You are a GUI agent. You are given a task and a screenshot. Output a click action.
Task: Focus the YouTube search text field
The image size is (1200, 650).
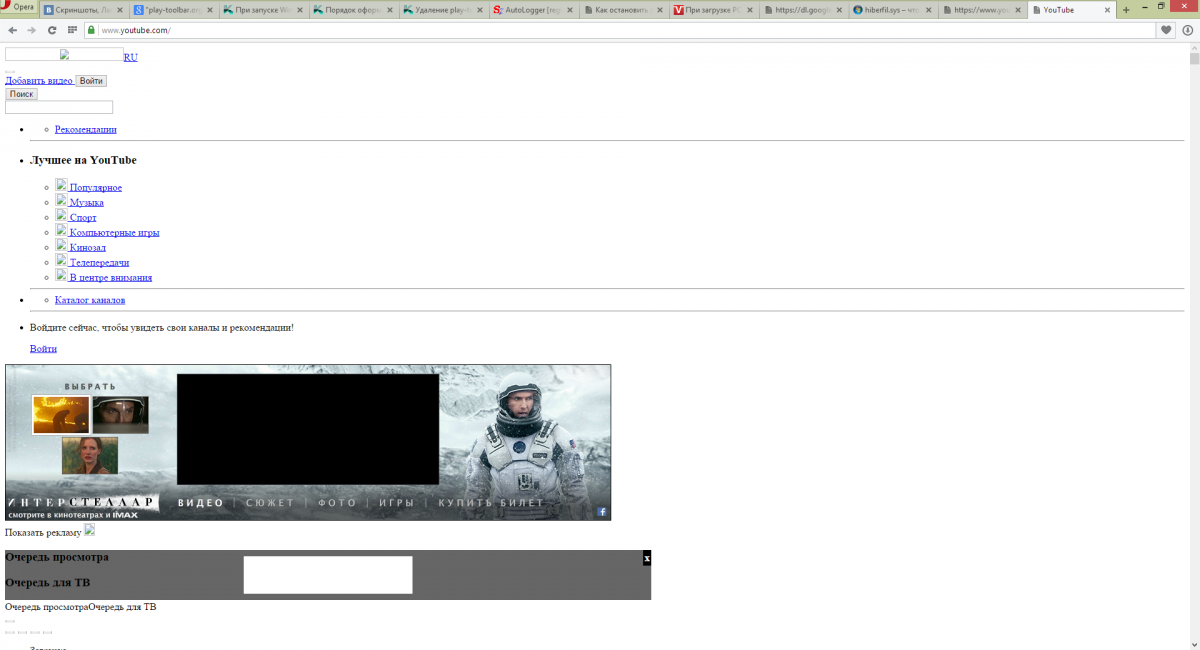click(59, 107)
